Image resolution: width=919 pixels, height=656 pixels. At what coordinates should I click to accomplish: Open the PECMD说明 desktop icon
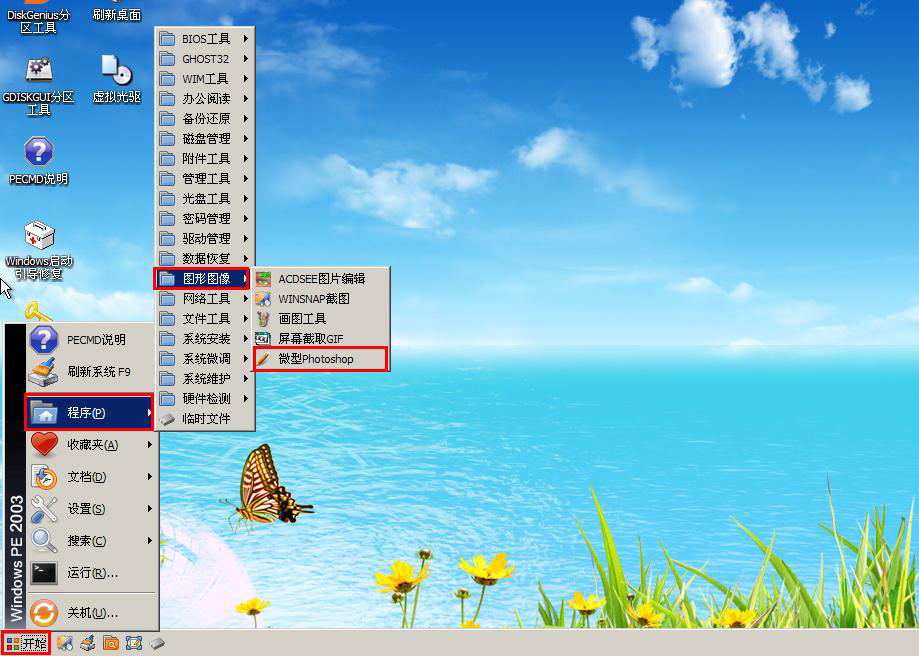pos(38,161)
